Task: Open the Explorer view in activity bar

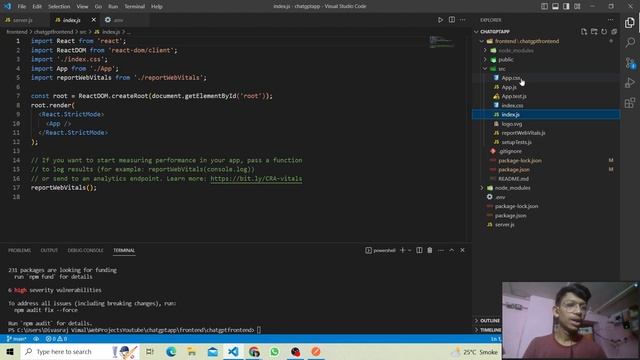Action: click(630, 23)
